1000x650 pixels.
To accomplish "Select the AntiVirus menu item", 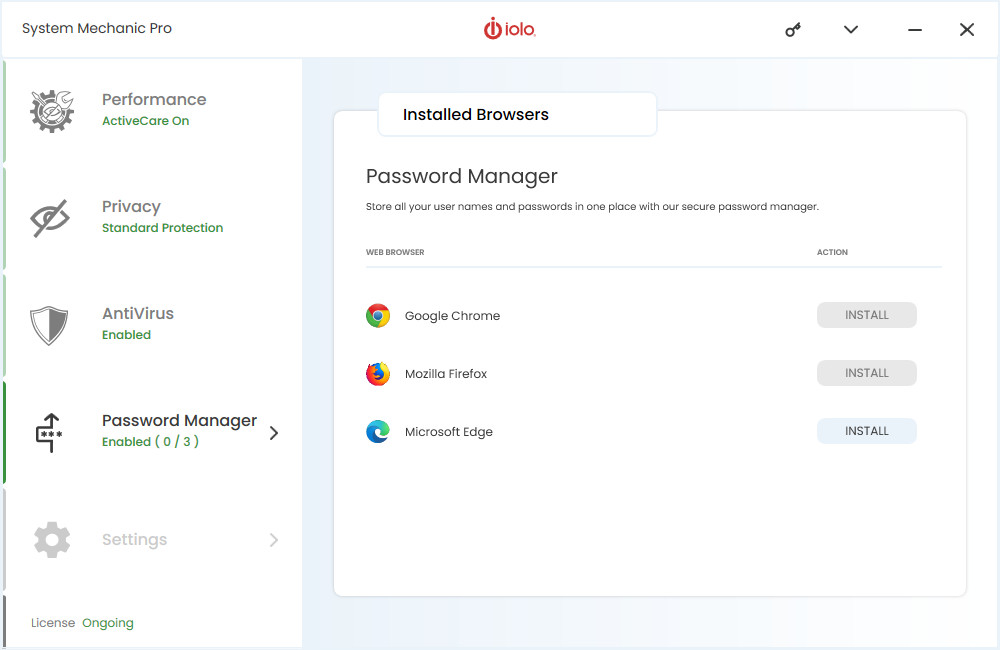I will coord(152,325).
